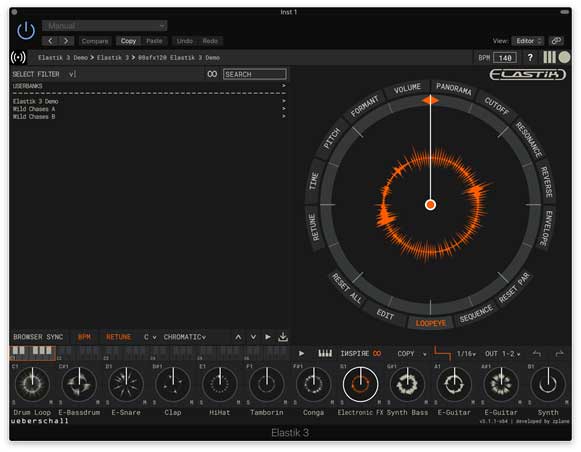Click the round light circle icon
The width and height of the screenshot is (581, 452).
pos(564,57)
